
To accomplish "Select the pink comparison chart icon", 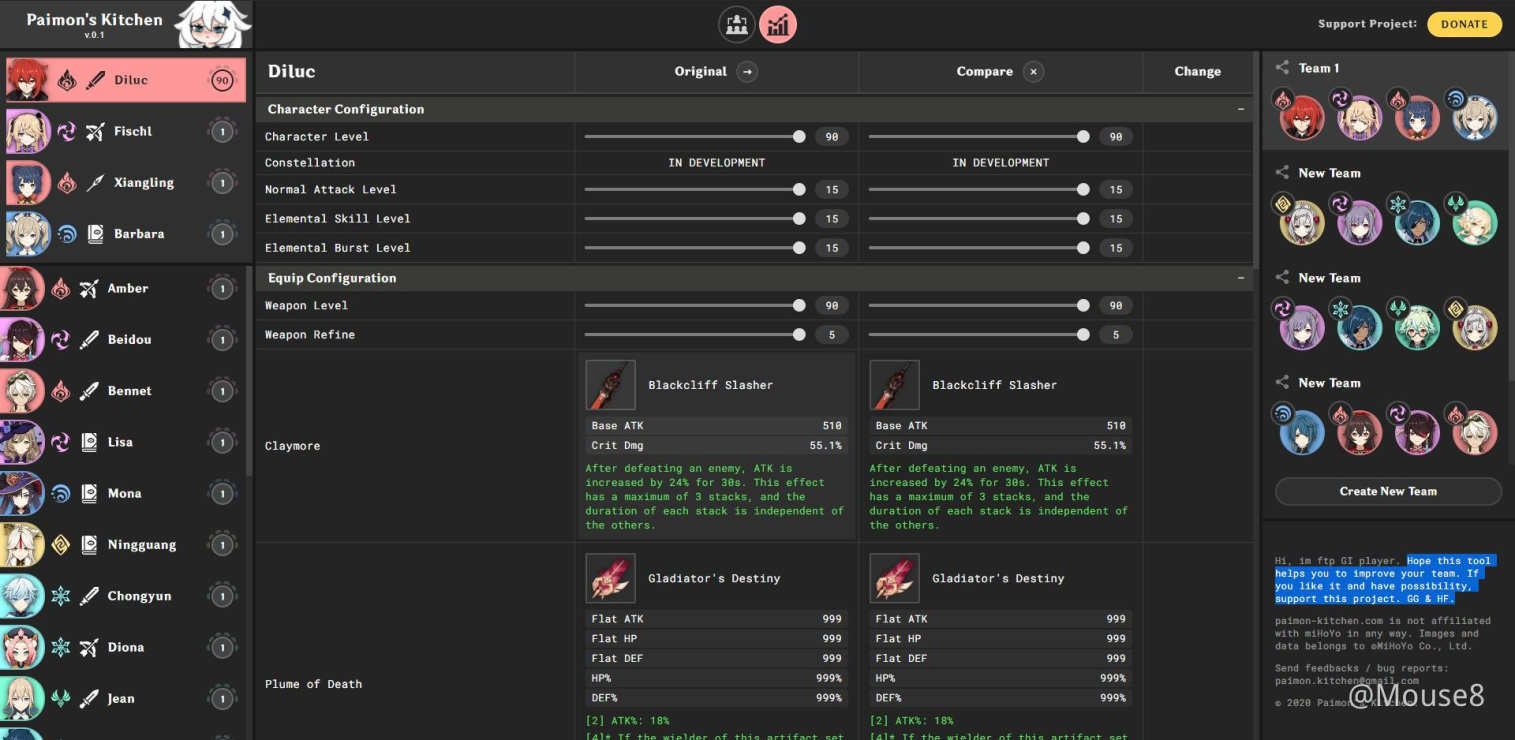I will point(778,24).
